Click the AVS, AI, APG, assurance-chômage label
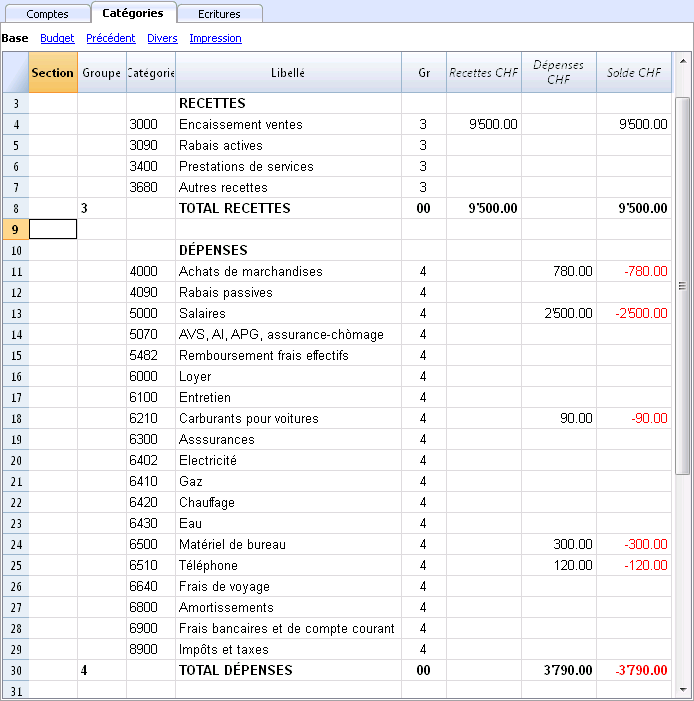Viewport: 694px width, 701px height. click(281, 334)
